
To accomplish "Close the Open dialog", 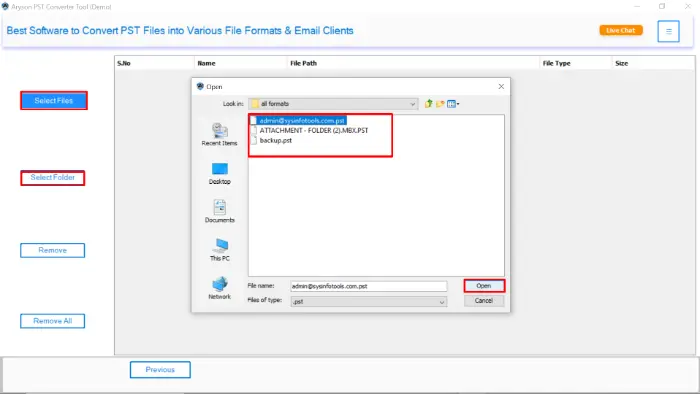I will coord(501,87).
